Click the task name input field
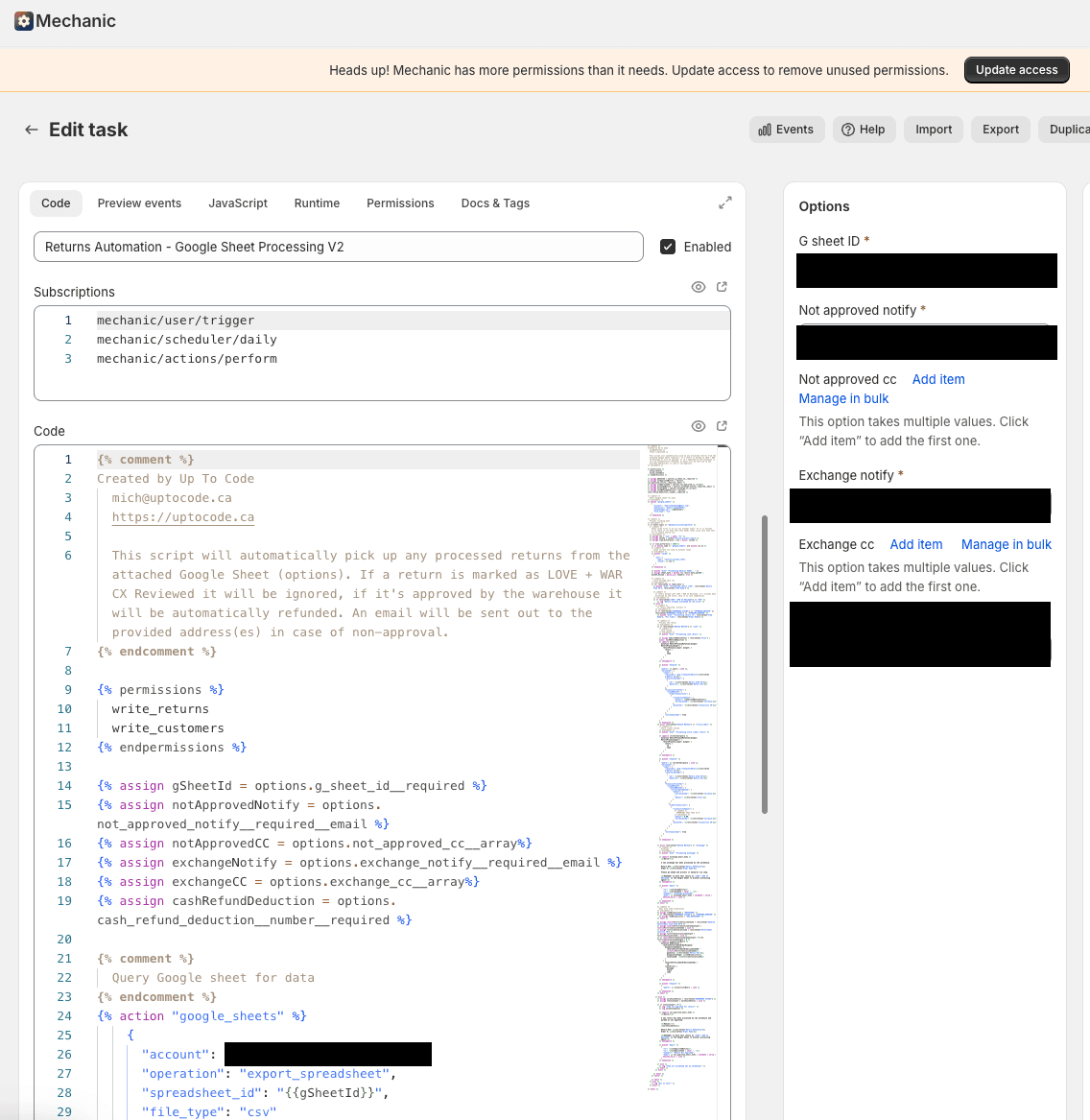Viewport: 1090px width, 1120px height. 338,247
